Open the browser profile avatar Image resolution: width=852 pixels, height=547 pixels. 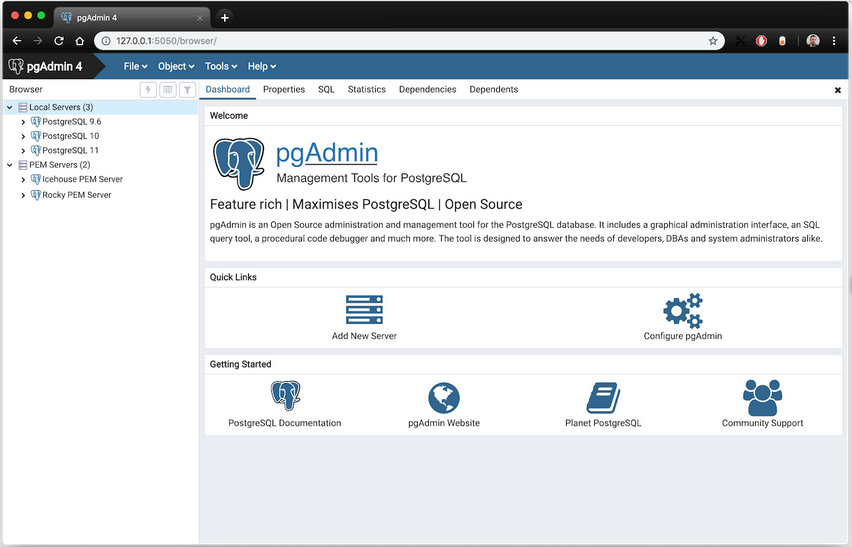pos(813,41)
